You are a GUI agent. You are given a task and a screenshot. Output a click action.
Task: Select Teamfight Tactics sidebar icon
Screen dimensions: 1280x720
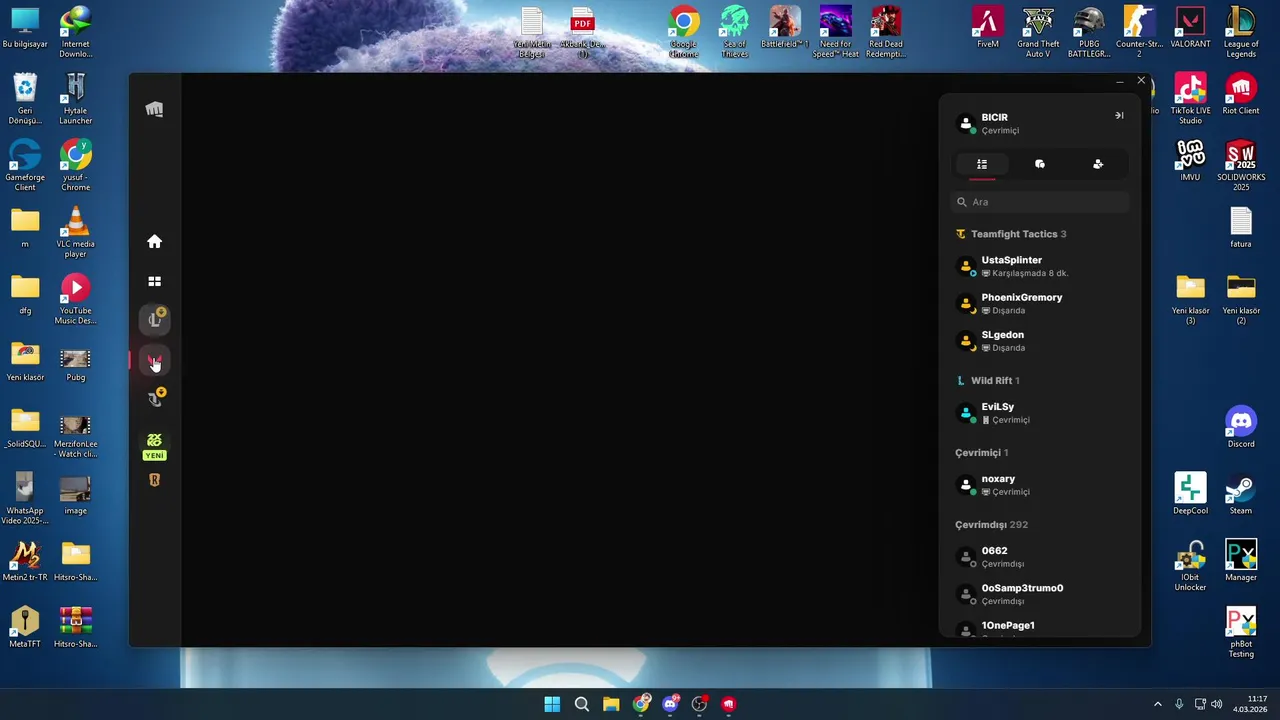tap(154, 399)
